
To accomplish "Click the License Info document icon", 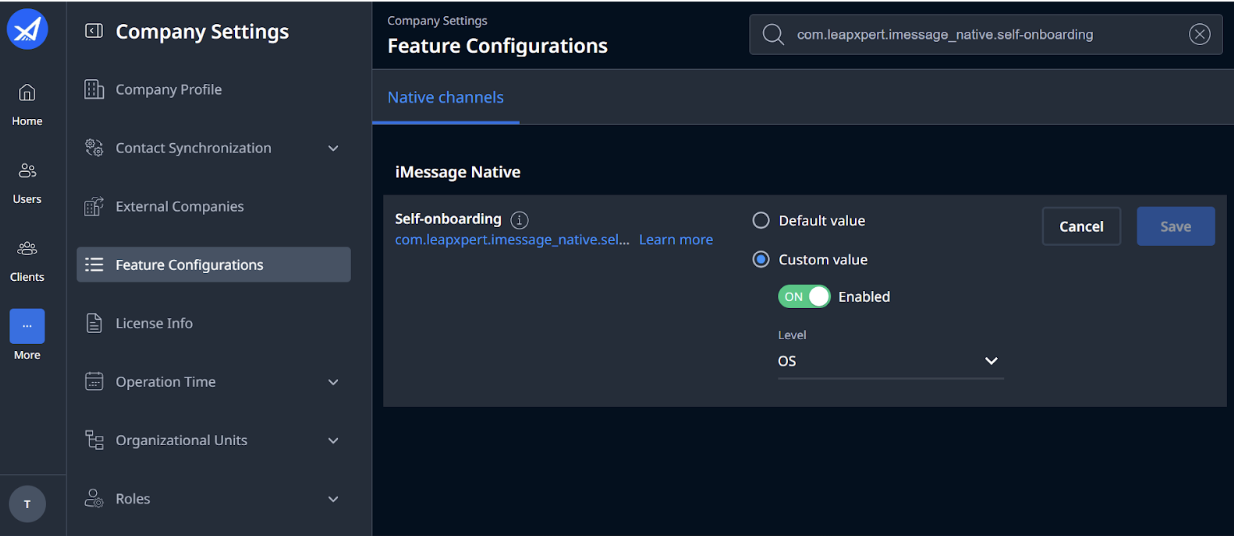I will (x=94, y=323).
